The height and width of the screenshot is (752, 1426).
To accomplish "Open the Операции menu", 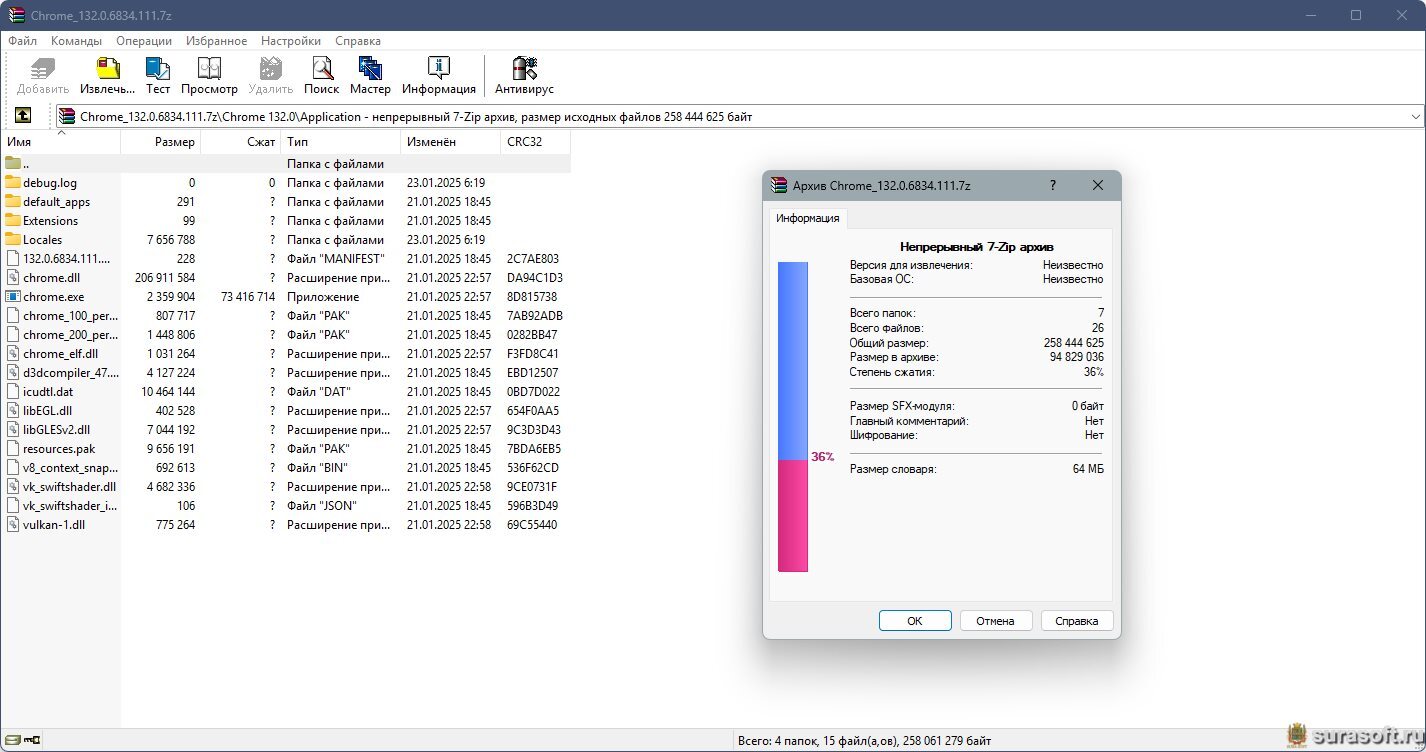I will pos(144,41).
